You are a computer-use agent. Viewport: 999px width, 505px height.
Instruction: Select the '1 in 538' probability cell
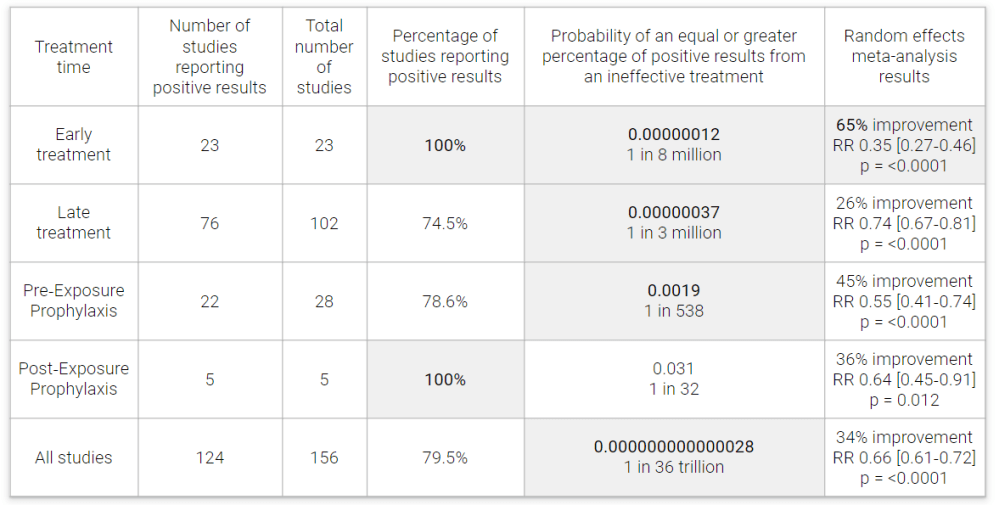pos(674,311)
